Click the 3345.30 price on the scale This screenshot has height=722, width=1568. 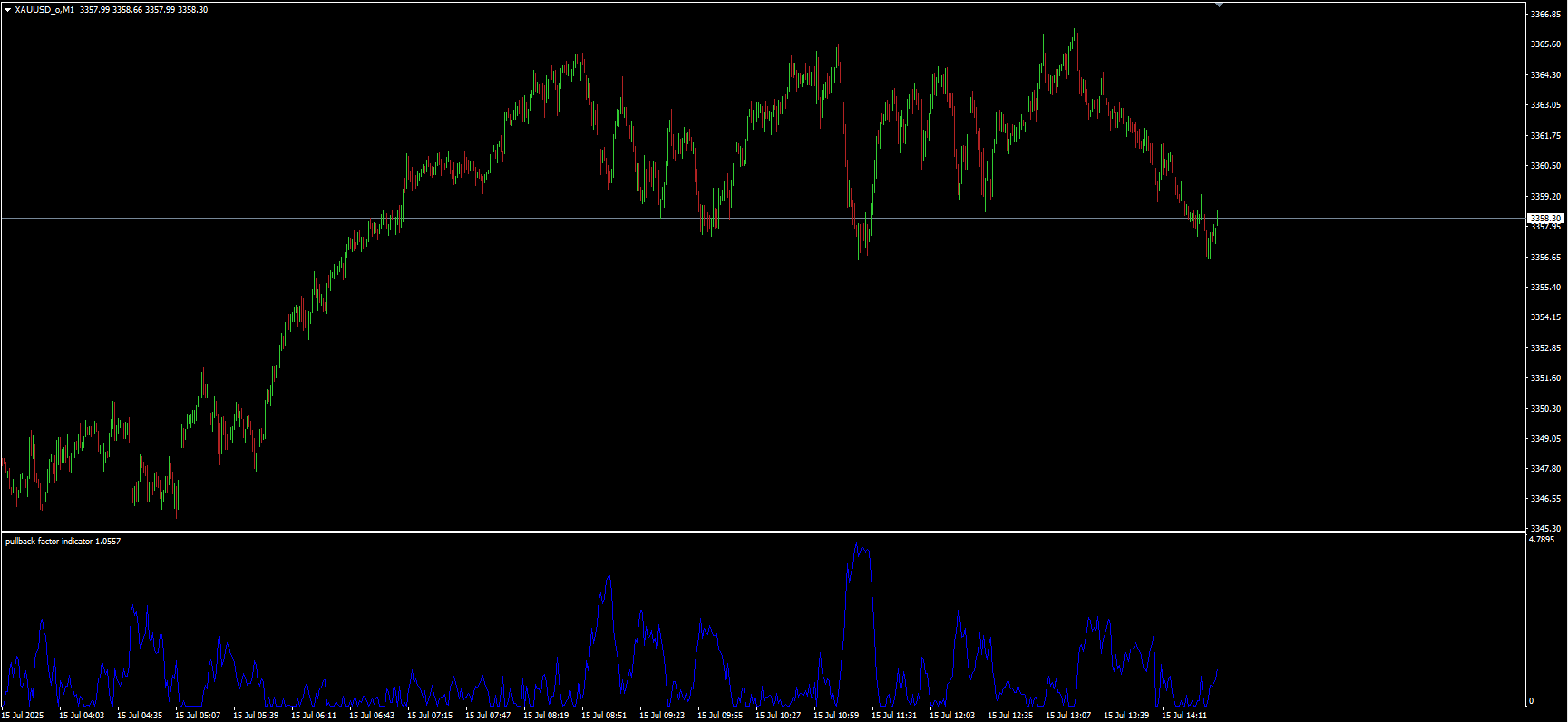pos(1545,529)
